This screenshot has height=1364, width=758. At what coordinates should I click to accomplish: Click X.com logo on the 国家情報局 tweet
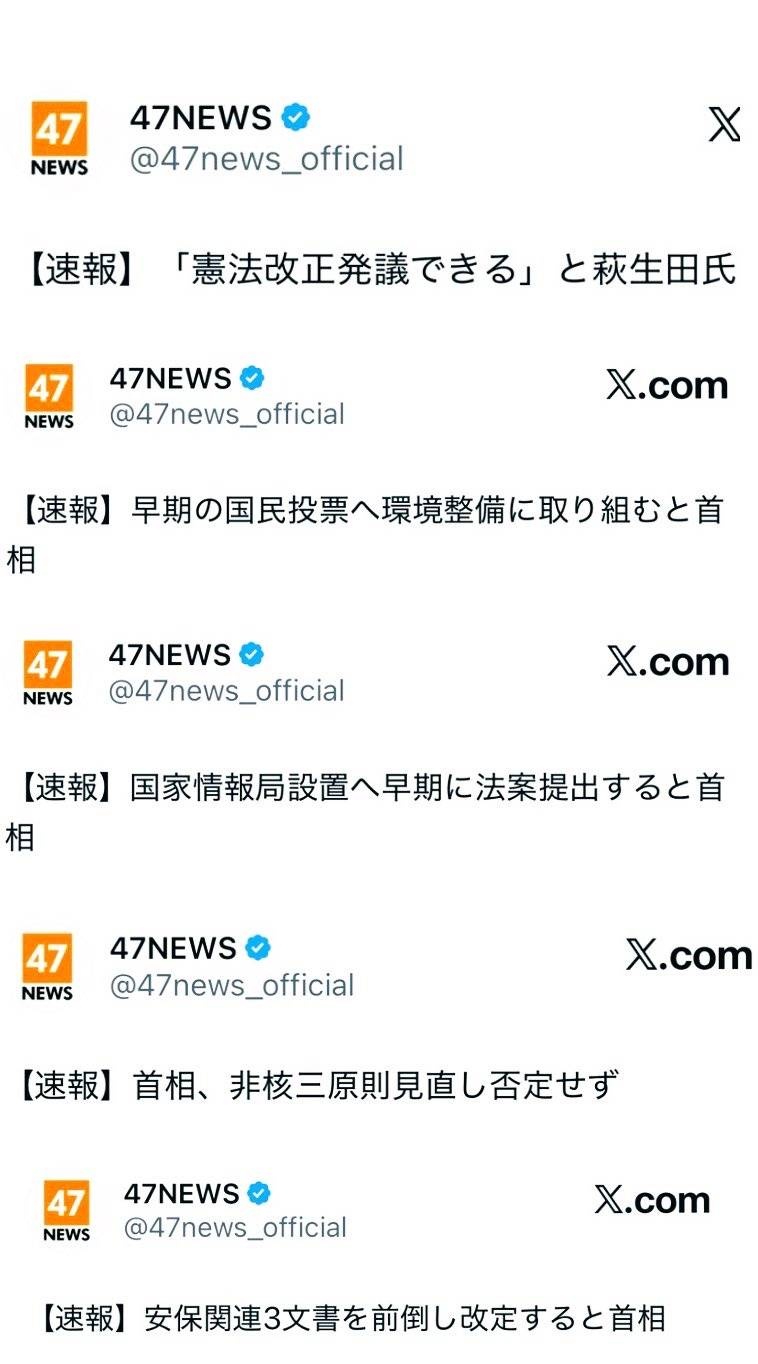click(667, 662)
